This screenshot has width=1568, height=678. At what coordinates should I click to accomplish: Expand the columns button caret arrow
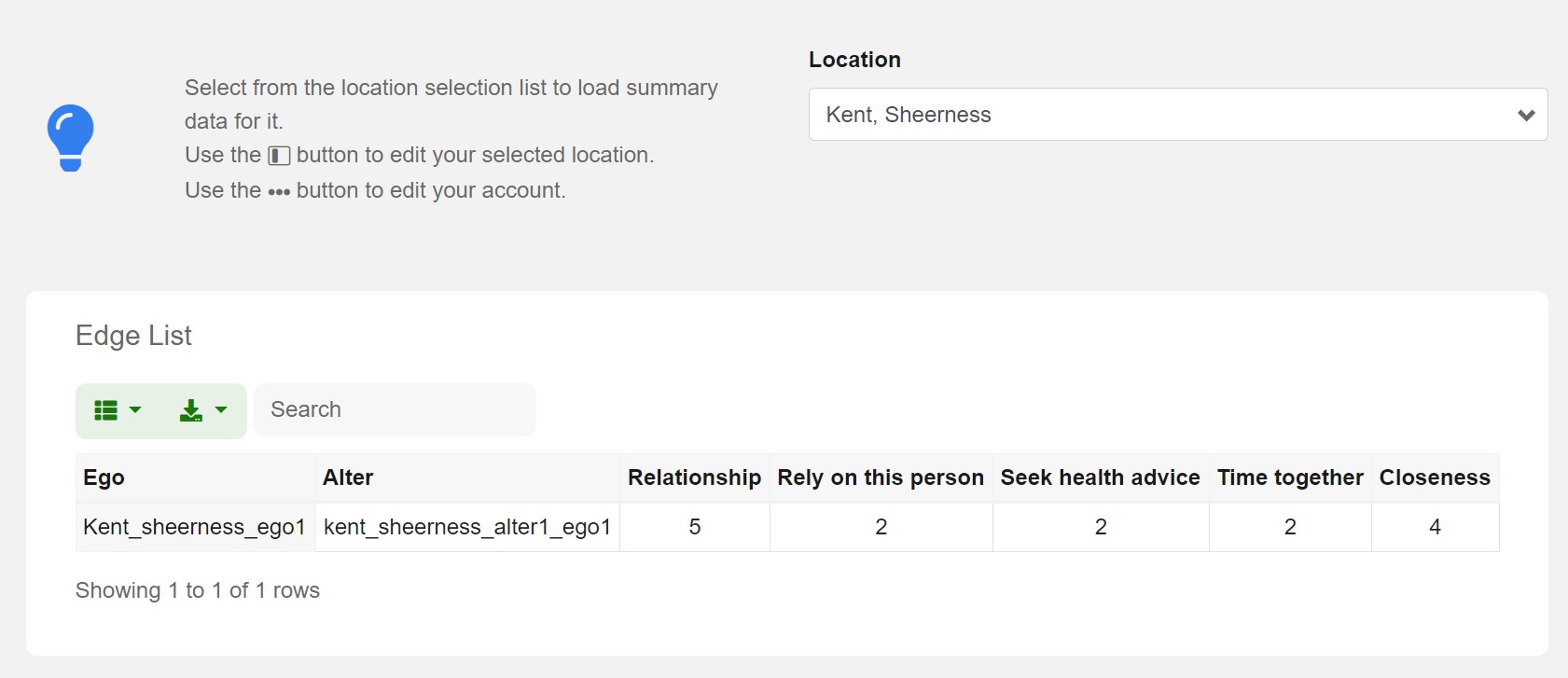pos(135,409)
